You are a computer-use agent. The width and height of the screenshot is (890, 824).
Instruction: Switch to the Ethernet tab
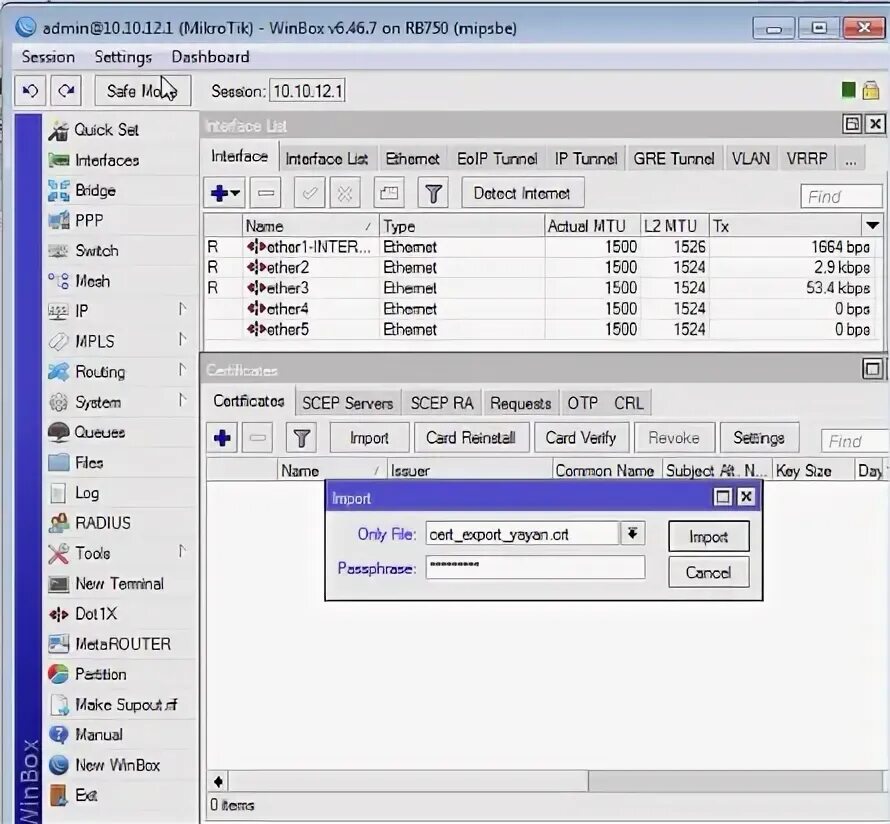[x=412, y=159]
